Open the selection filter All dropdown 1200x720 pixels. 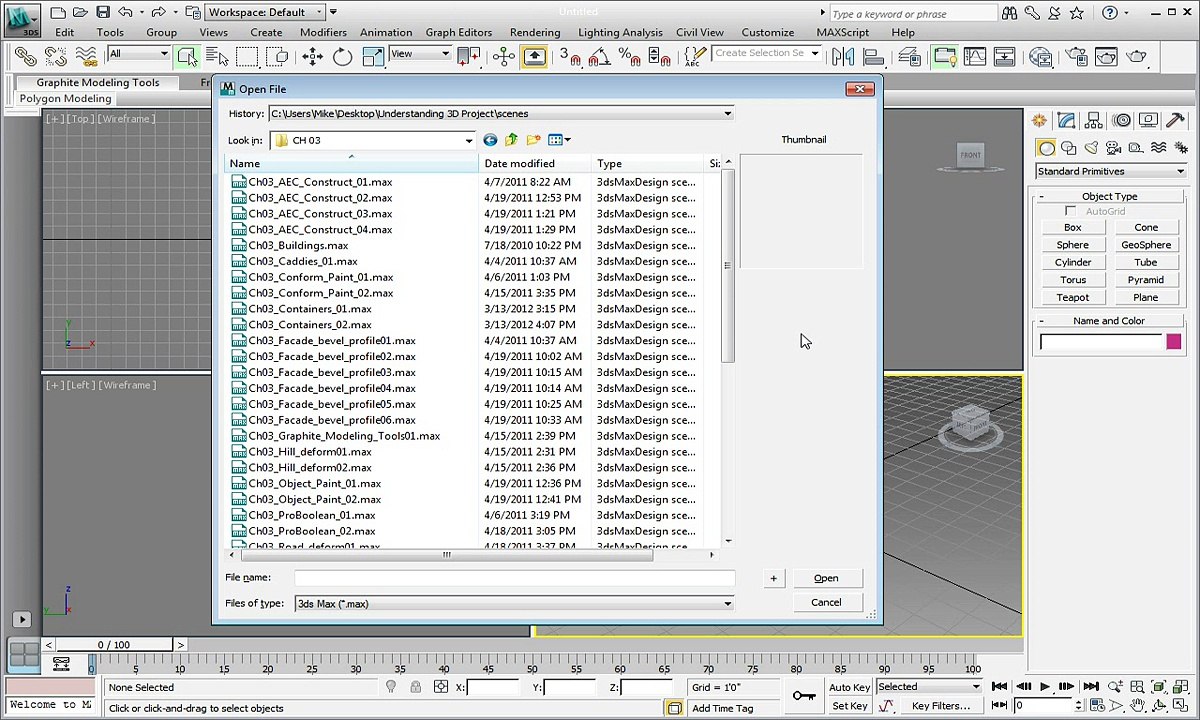coord(139,54)
